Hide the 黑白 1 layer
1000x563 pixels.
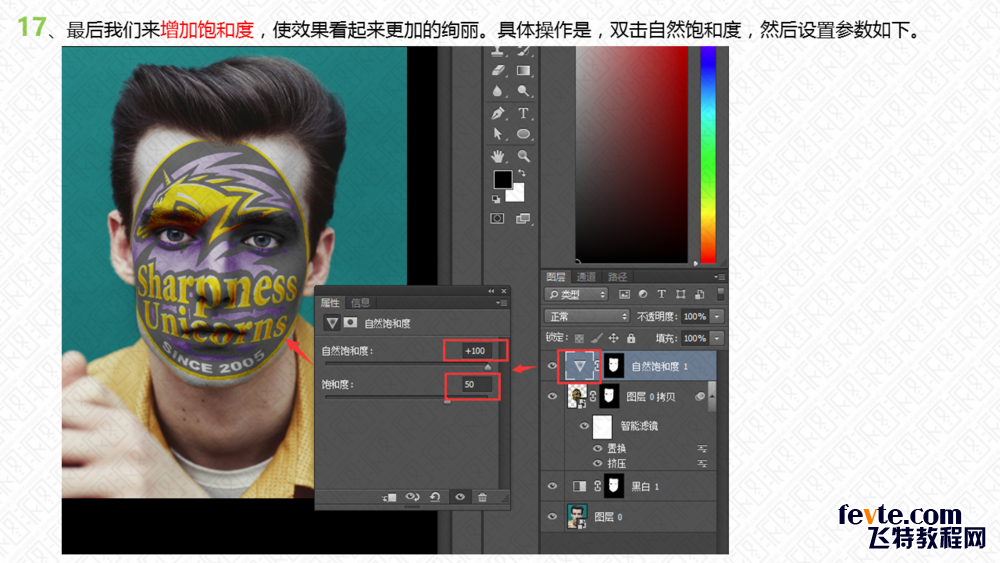[552, 486]
